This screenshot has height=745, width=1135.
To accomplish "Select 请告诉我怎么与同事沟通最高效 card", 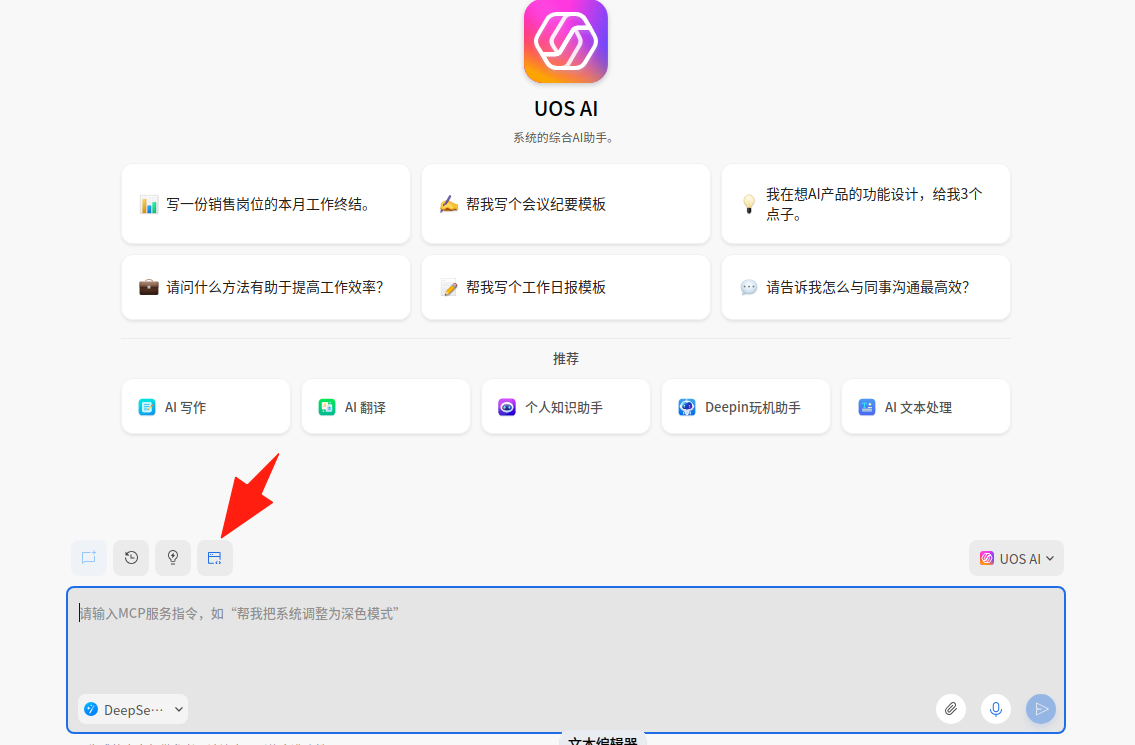I will pos(866,287).
